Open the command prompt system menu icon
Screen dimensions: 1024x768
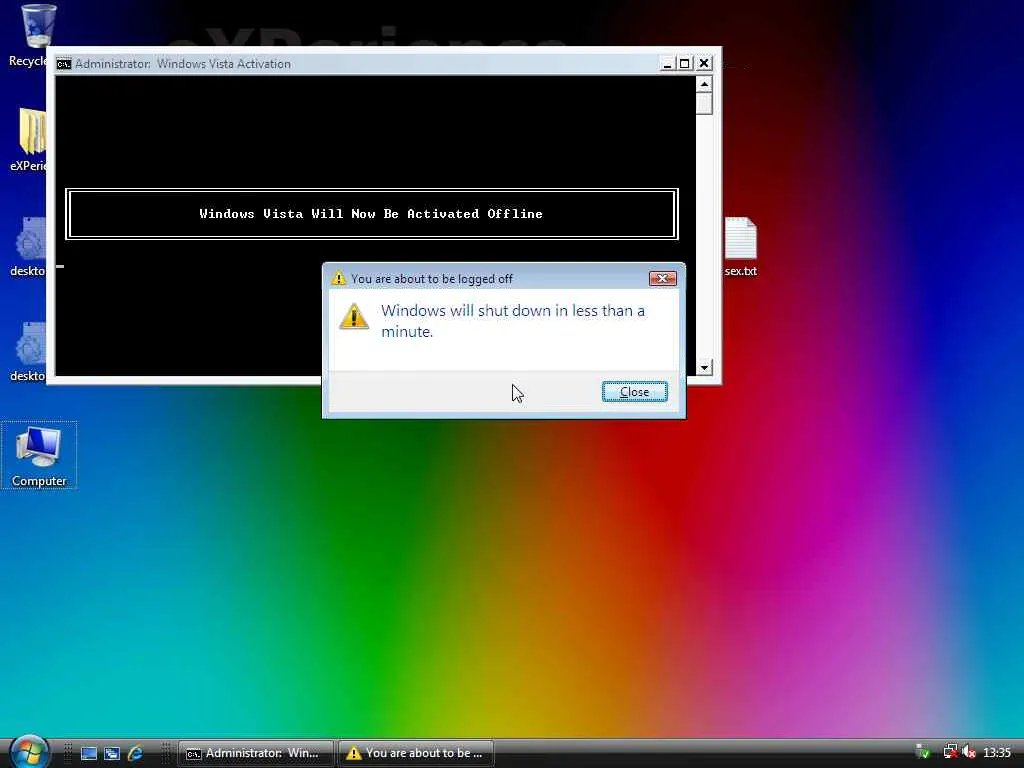click(63, 64)
